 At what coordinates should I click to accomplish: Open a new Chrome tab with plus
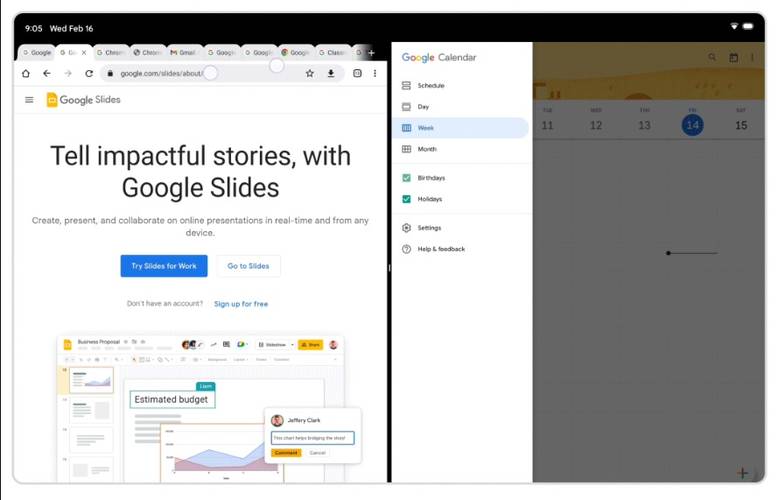(x=371, y=53)
